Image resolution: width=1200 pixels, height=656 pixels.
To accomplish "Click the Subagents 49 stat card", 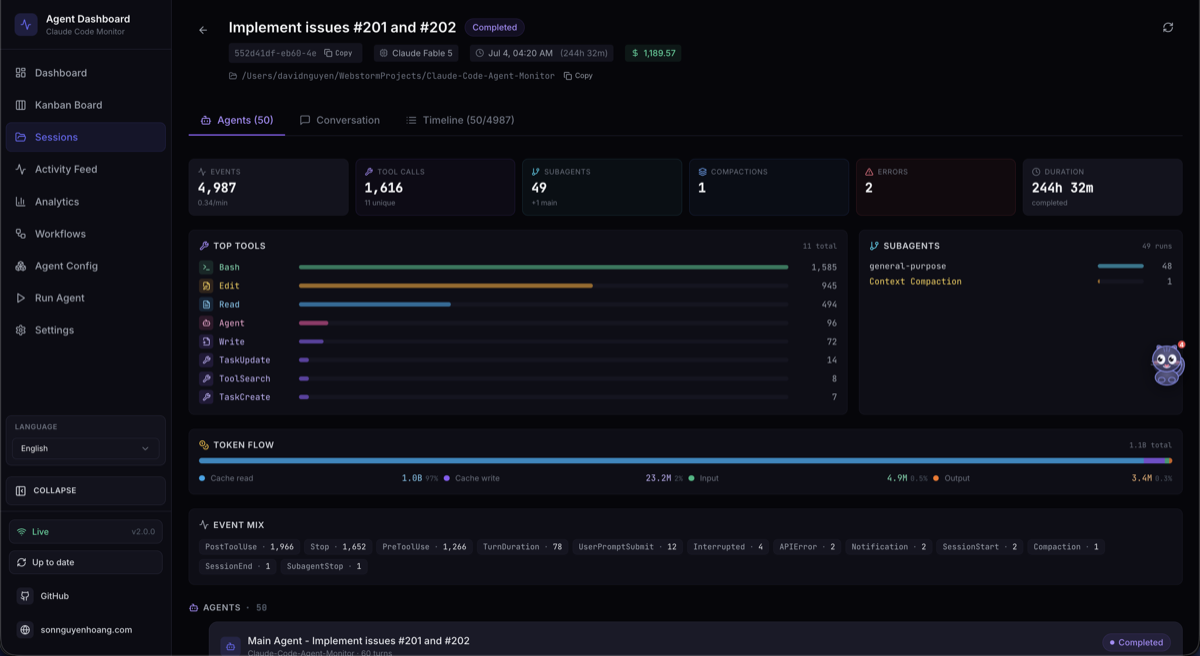I will click(602, 187).
